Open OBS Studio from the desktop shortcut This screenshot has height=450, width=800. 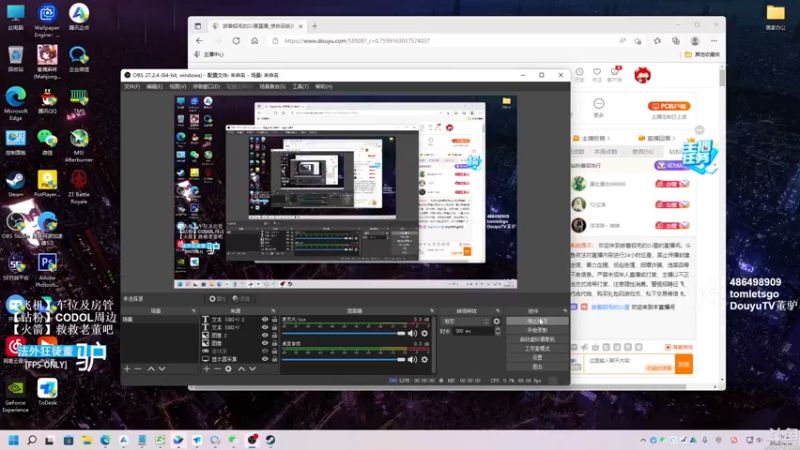coord(15,224)
